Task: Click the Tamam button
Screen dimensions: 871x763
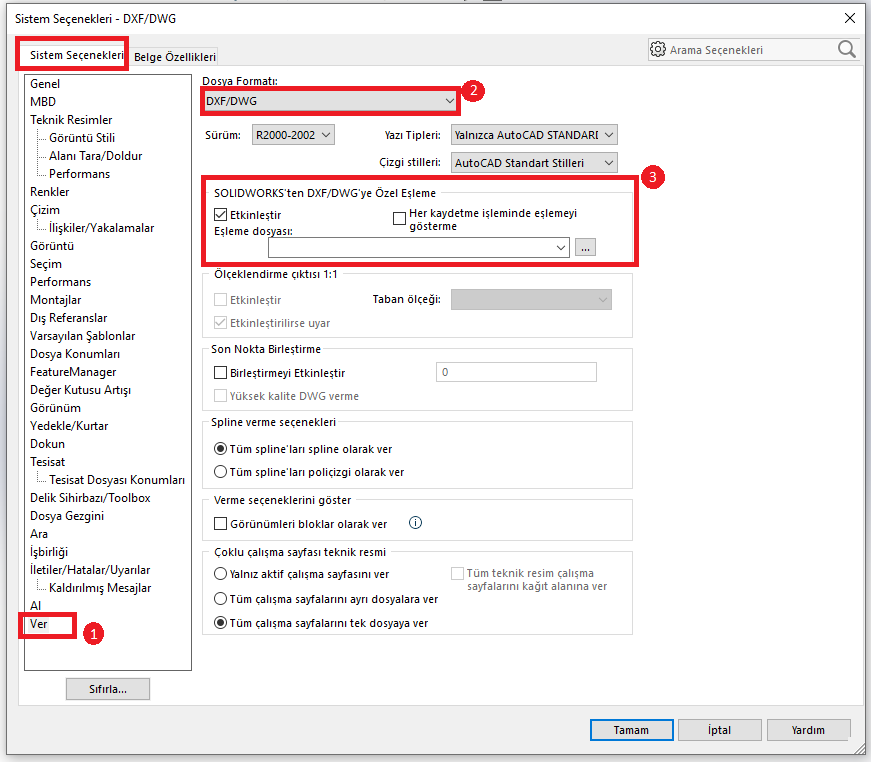Action: [x=631, y=730]
